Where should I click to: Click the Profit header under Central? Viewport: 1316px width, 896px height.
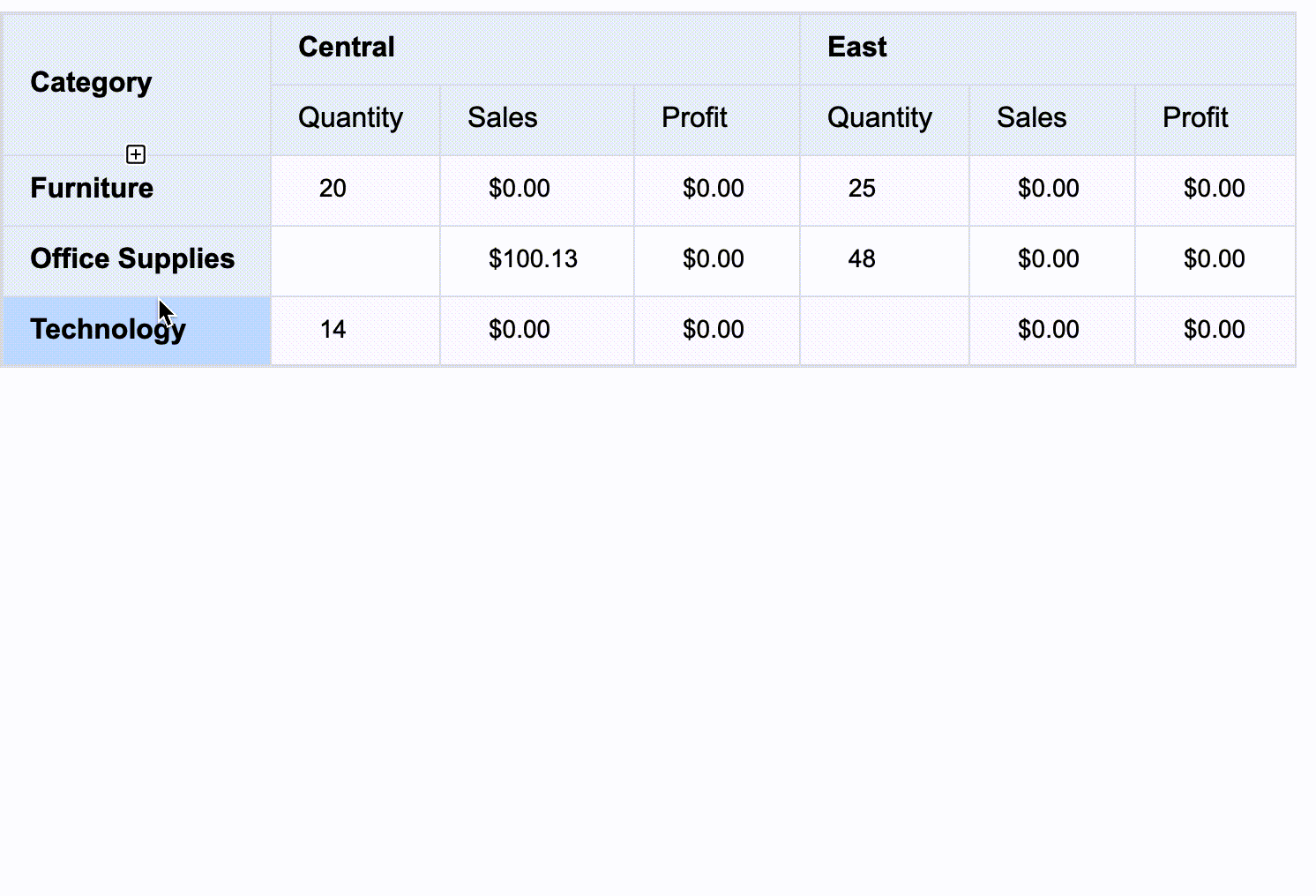[694, 118]
